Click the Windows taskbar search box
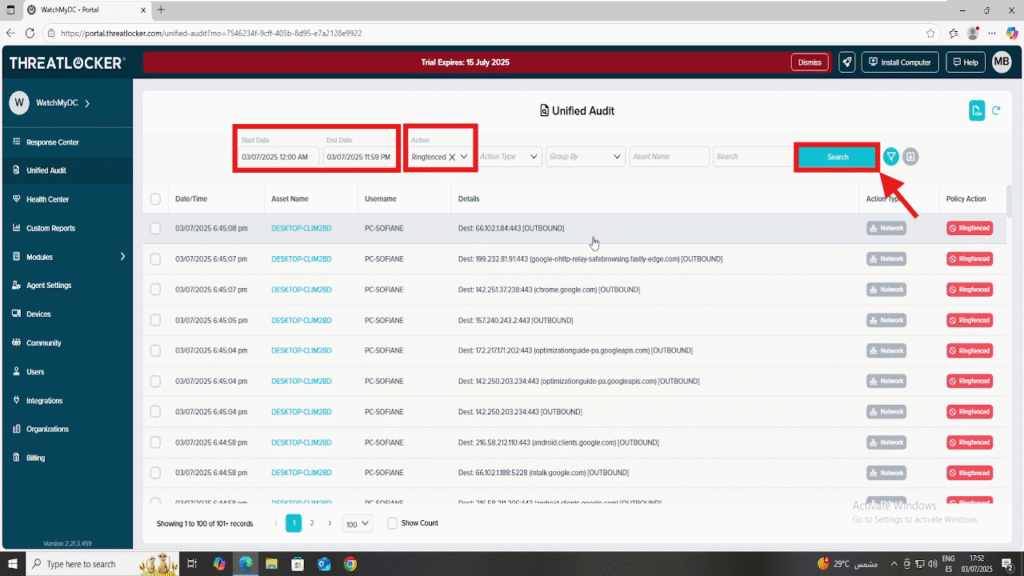Screen dimensions: 1024x576 (84, 564)
